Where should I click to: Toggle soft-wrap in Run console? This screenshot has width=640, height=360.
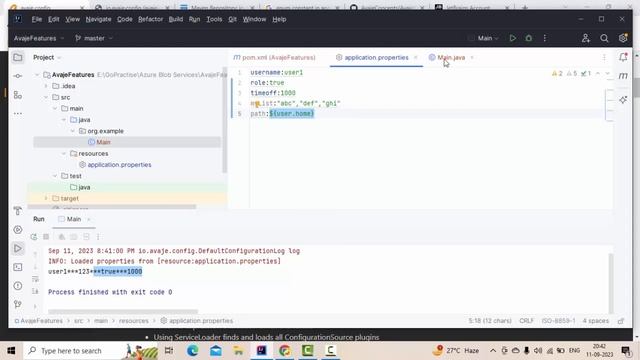pos(35,279)
